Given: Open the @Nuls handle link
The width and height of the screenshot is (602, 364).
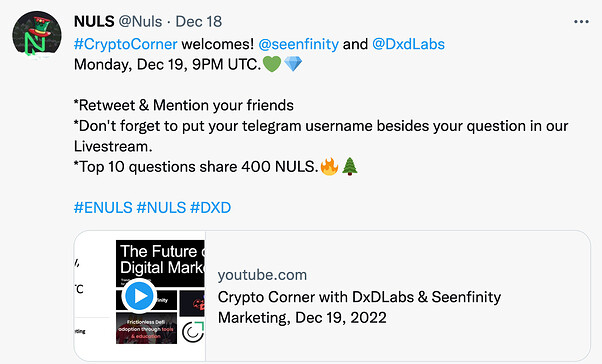Looking at the screenshot, I should click(x=140, y=22).
